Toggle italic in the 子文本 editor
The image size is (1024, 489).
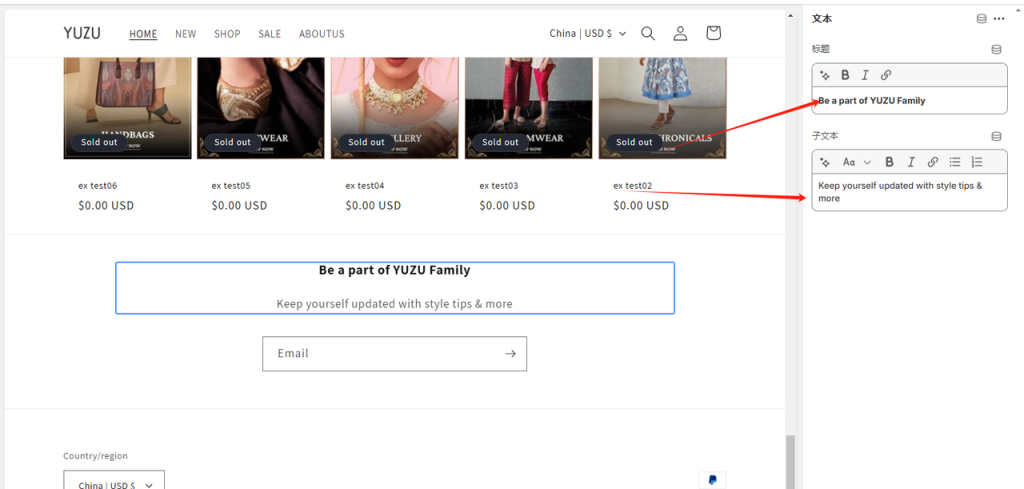click(911, 162)
